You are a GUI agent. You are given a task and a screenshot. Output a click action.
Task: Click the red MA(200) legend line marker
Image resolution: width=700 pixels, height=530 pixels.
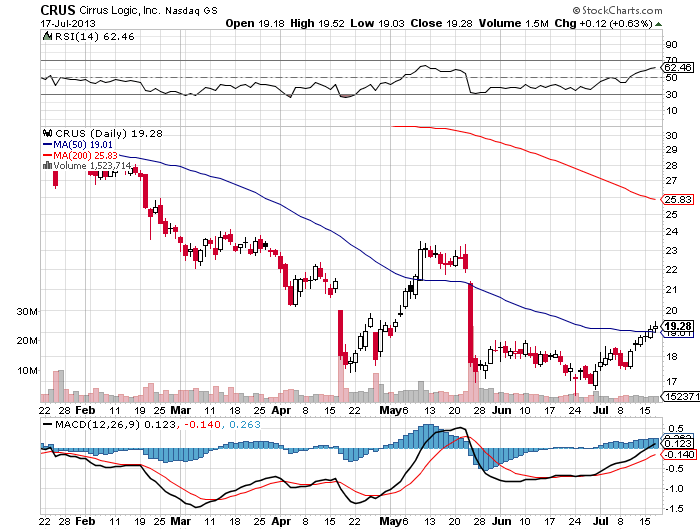tap(47, 155)
